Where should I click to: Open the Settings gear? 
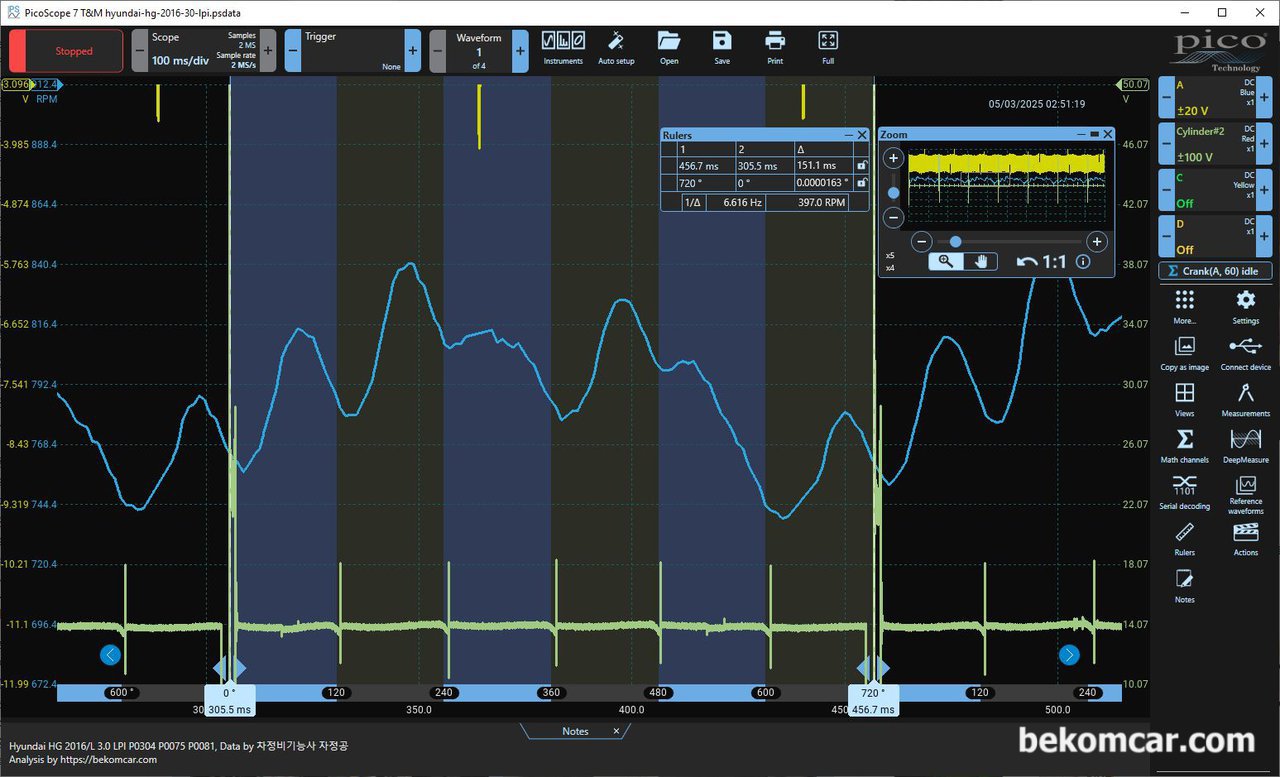point(1245,307)
